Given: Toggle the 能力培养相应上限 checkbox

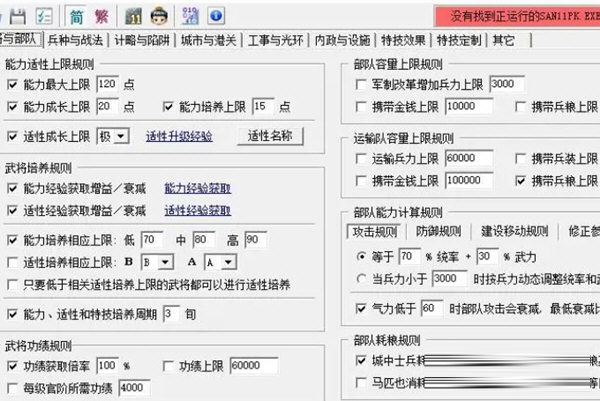Looking at the screenshot, I should (12, 240).
